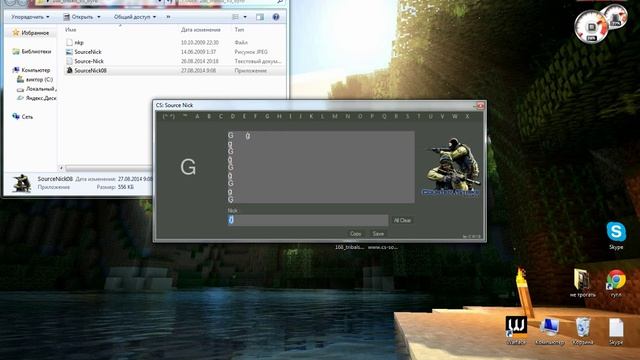Switch to letter U tab

coord(430,116)
